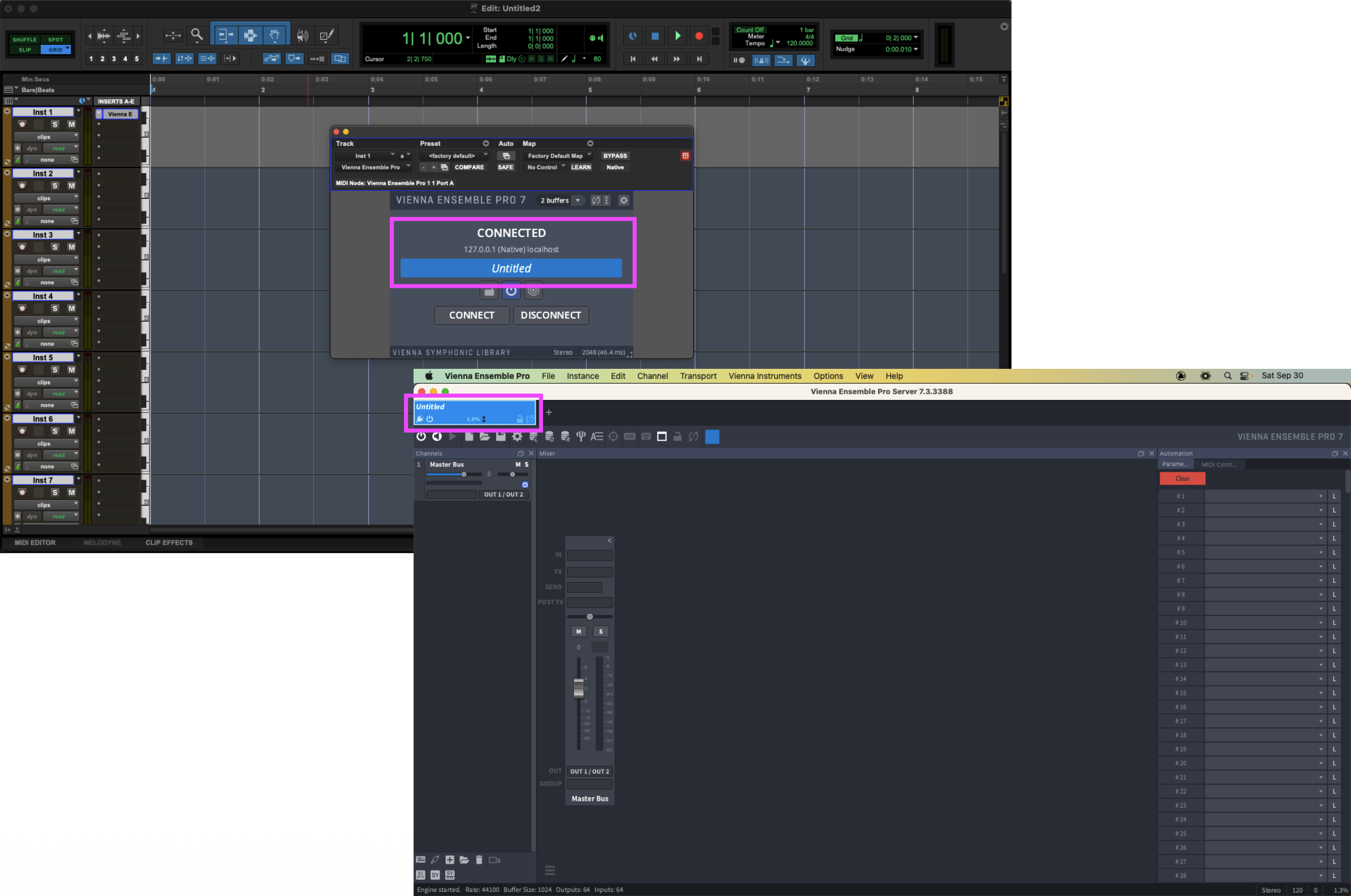Select the Scrubber speaker tool
Viewport: 1351px width, 896px height.
click(302, 36)
